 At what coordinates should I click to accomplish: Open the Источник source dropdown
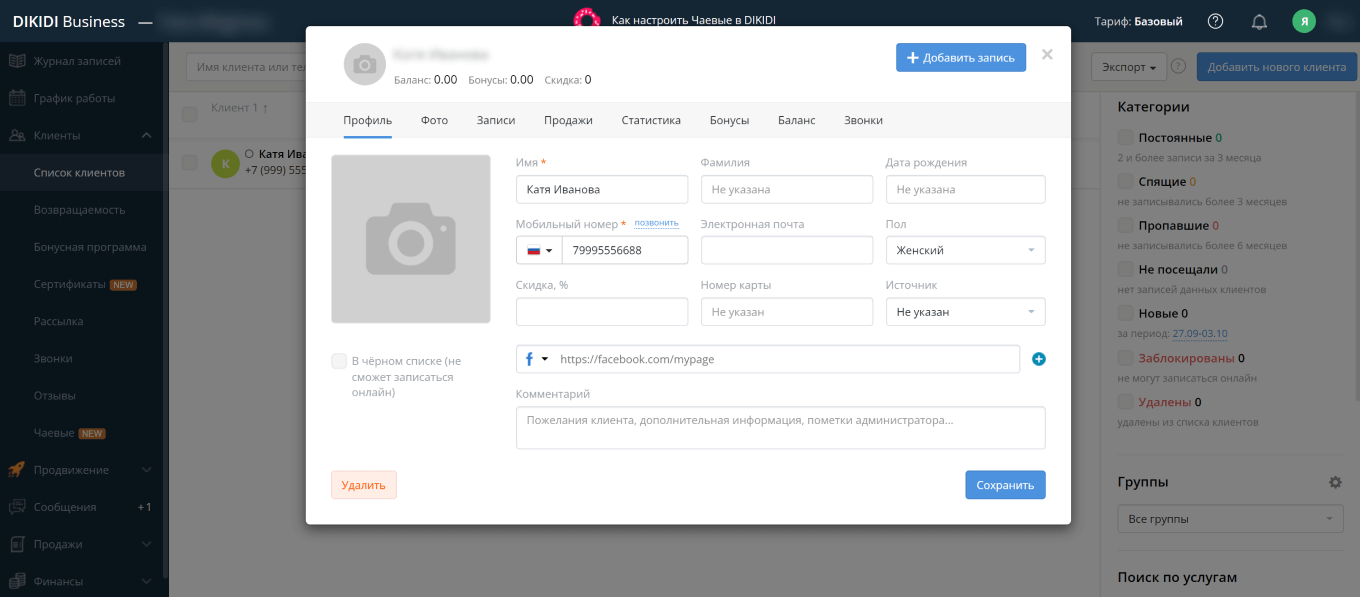[x=965, y=312]
